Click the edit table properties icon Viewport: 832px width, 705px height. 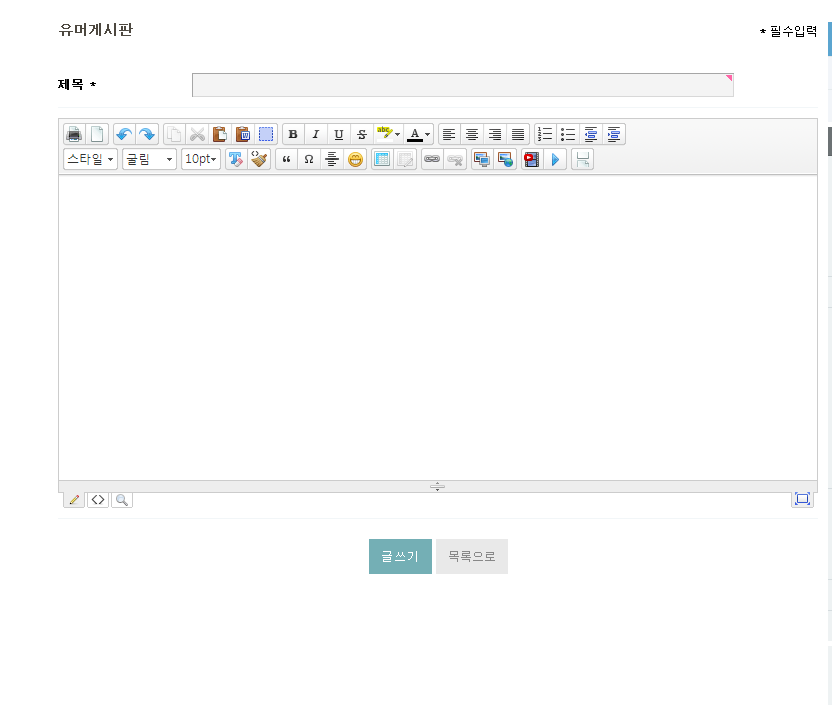[x=405, y=159]
